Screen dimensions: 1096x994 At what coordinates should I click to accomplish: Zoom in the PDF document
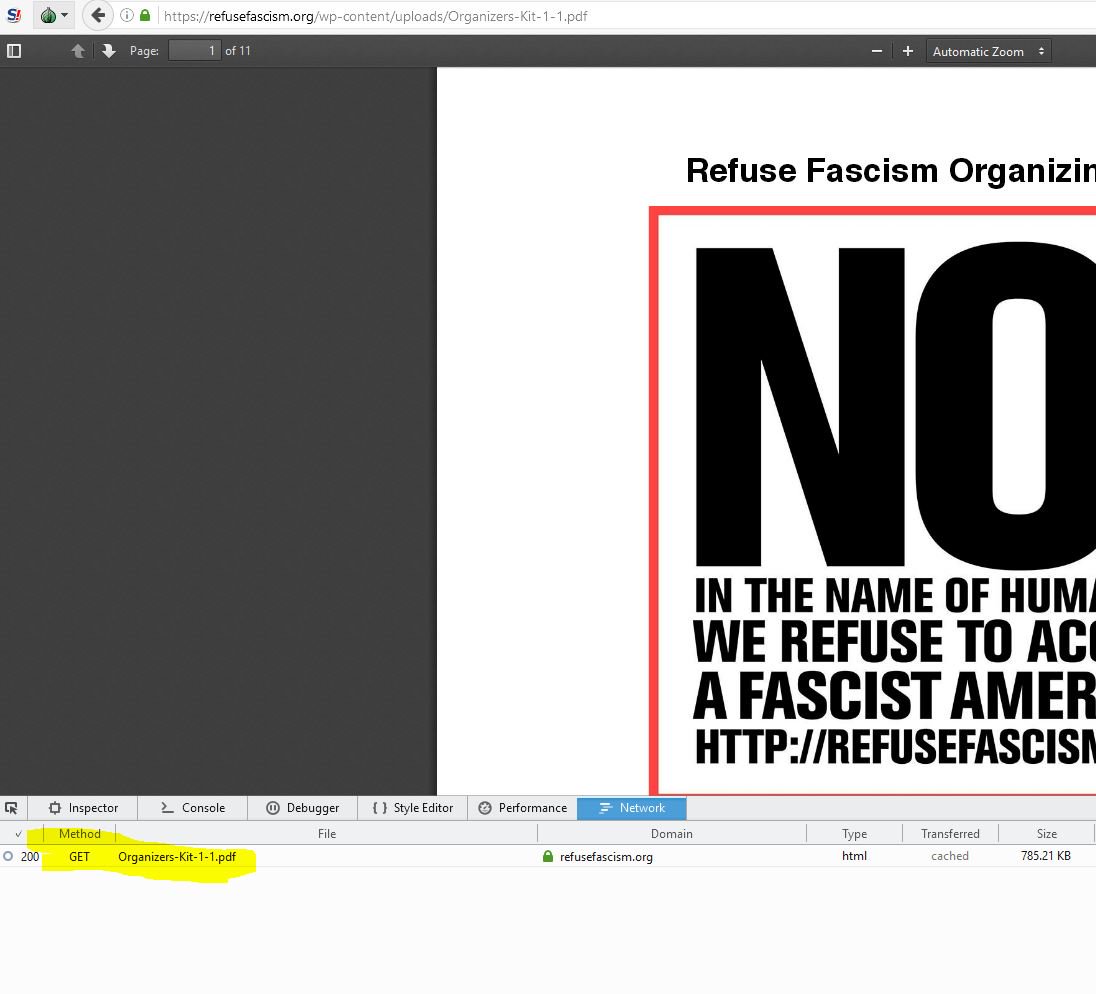[907, 51]
